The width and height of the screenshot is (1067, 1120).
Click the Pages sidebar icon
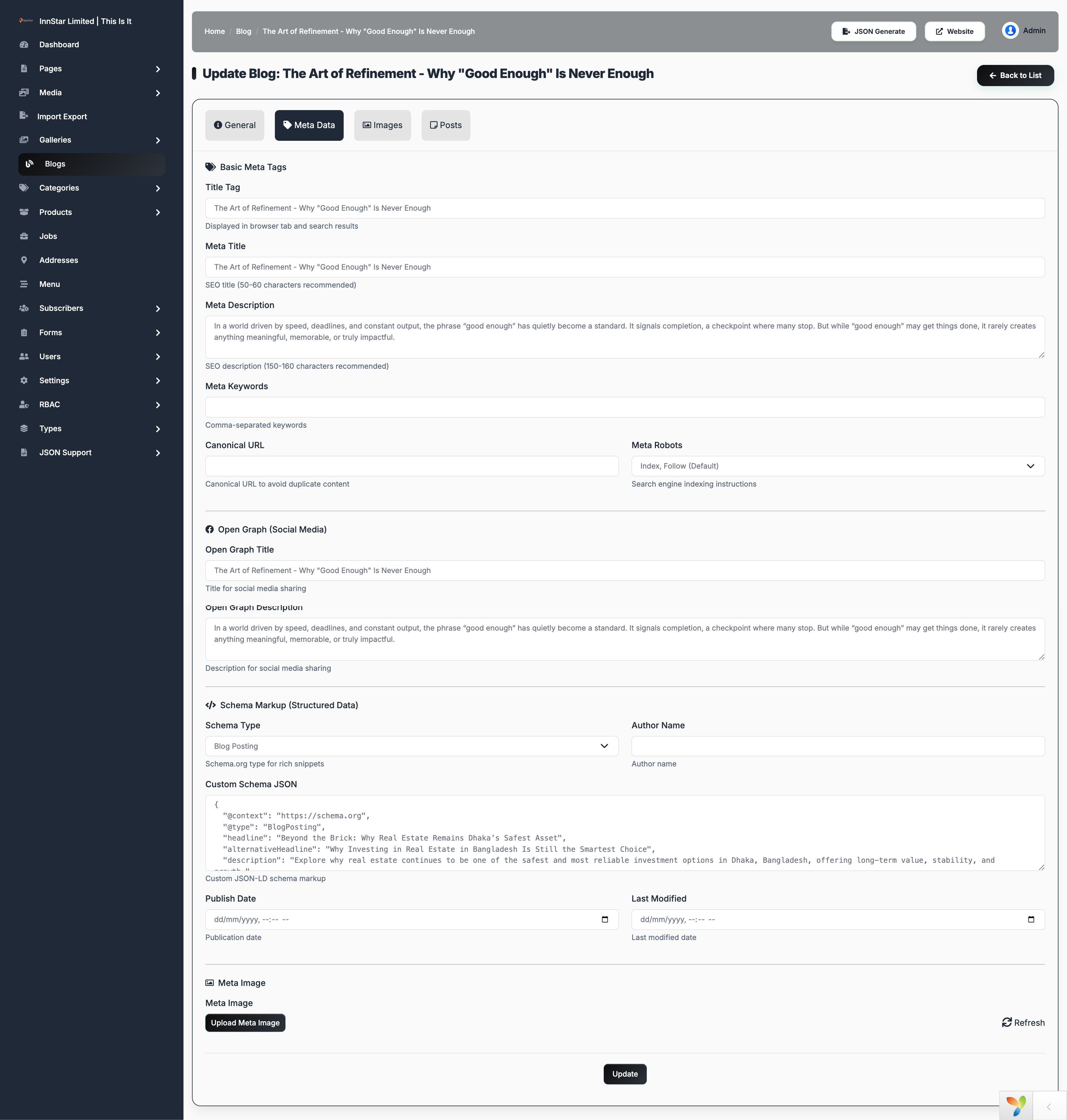click(x=24, y=68)
